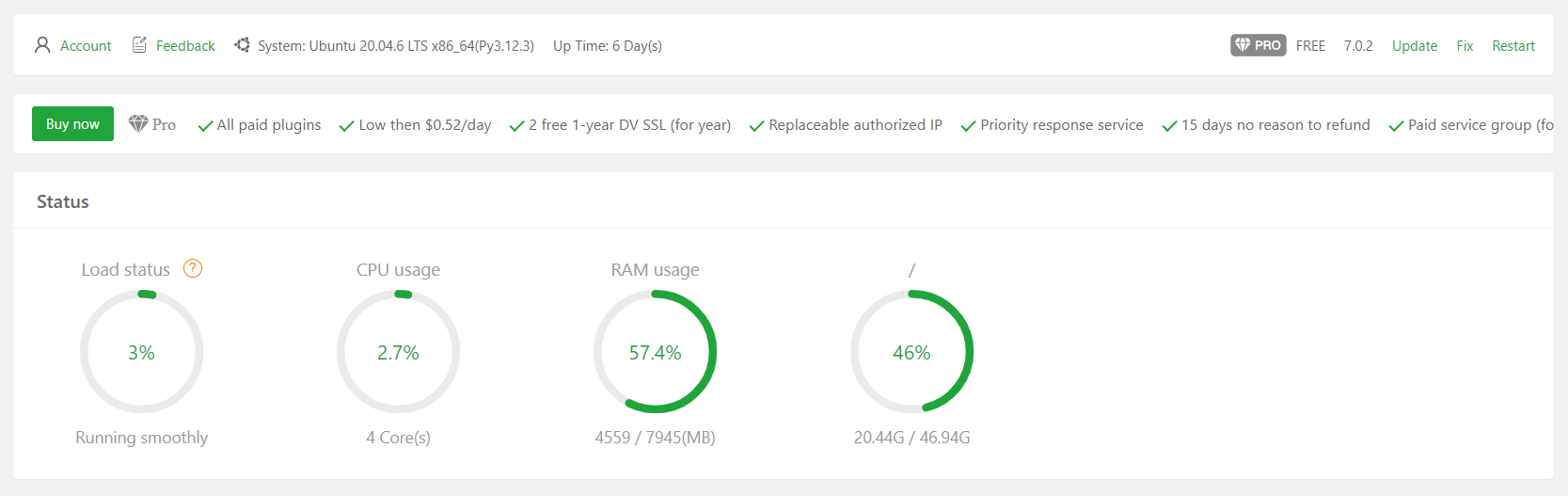
Task: Click the Ubuntu system logo icon
Action: point(242,45)
